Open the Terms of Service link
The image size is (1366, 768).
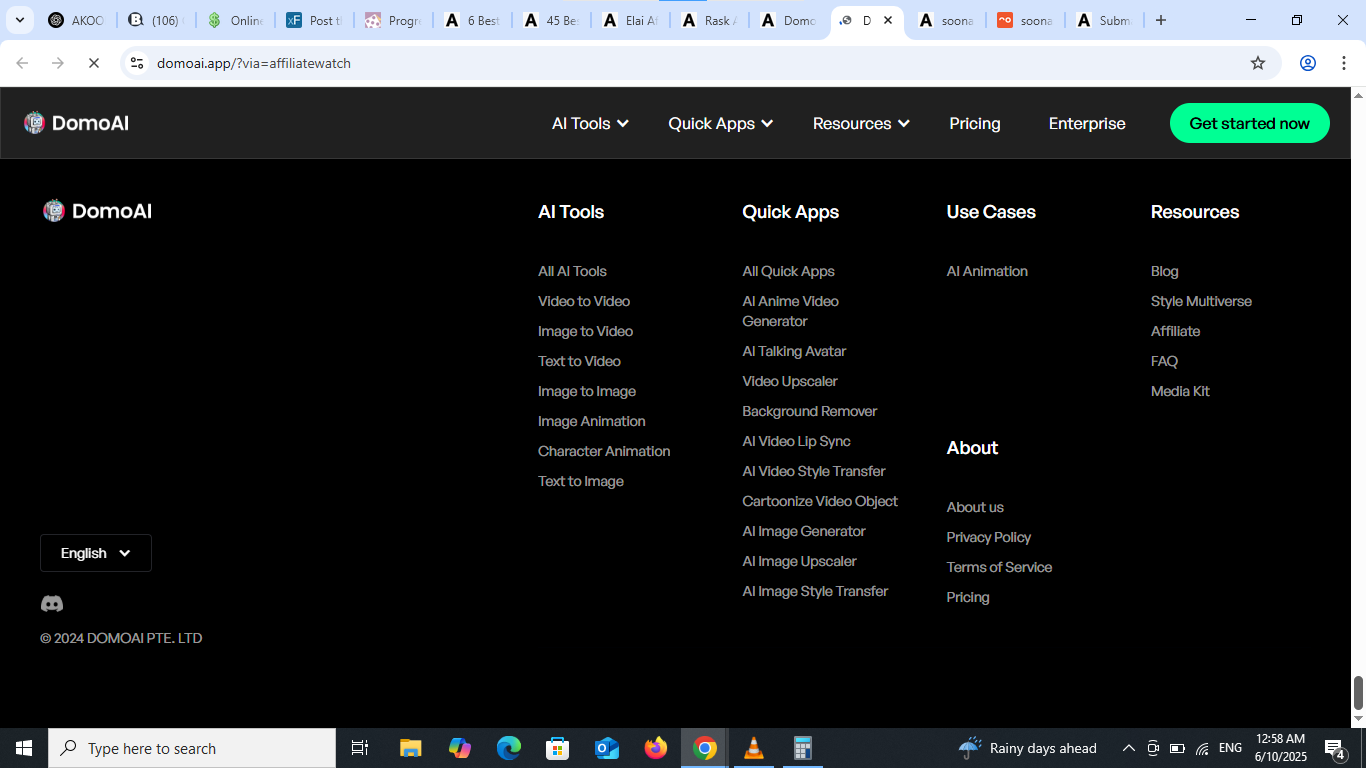point(999,567)
